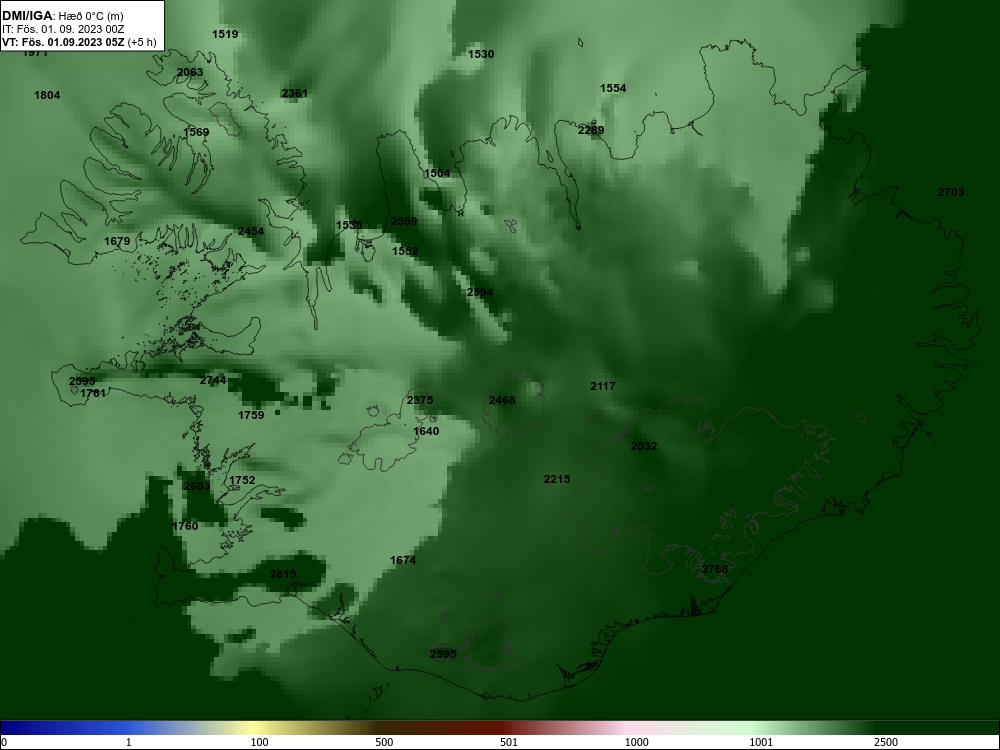Pick the 2703 value near the east coast
This screenshot has height=750, width=1000.
tap(951, 192)
